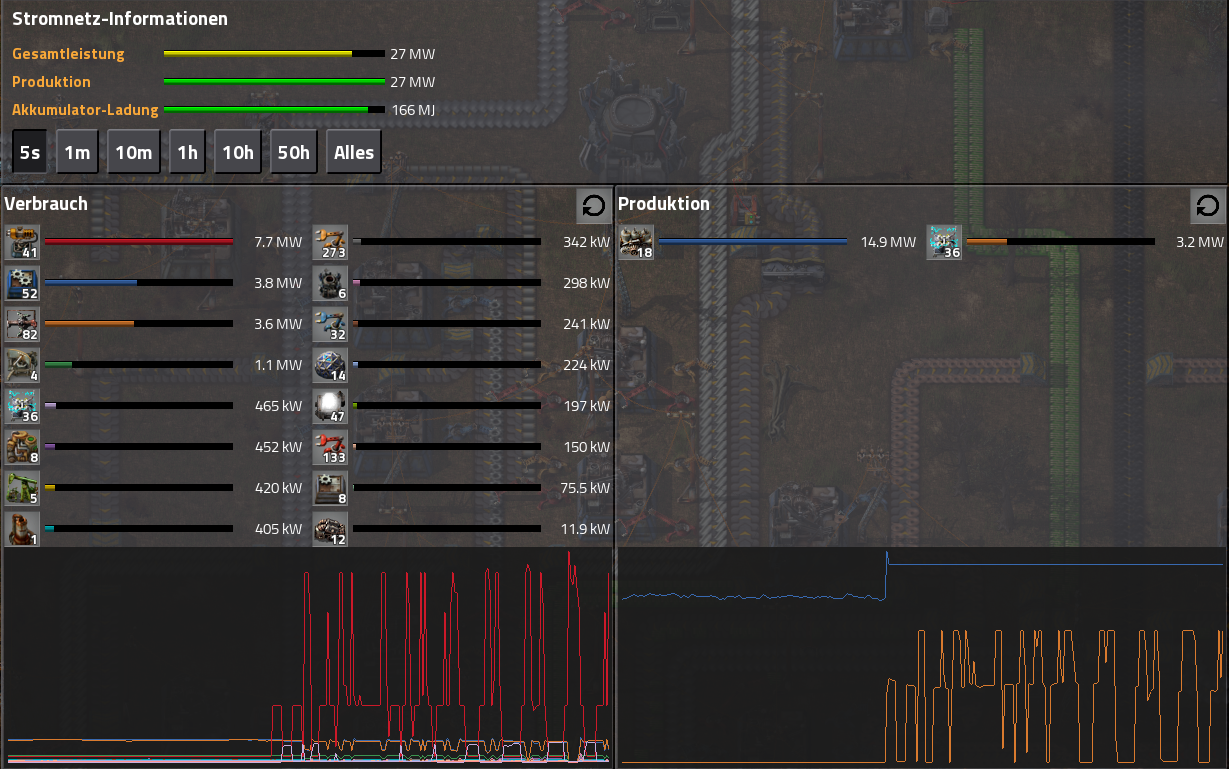
Task: Pick the 10h time range
Action: click(x=238, y=152)
